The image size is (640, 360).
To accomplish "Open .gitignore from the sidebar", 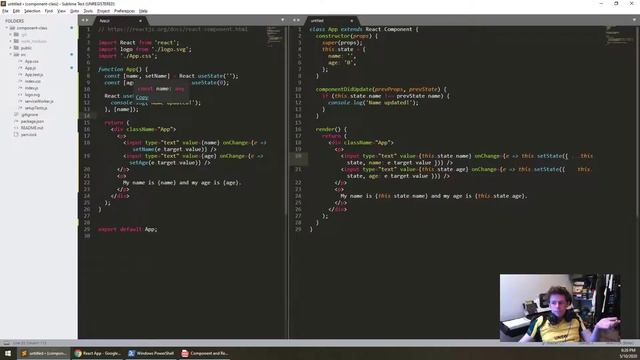I will point(29,115).
